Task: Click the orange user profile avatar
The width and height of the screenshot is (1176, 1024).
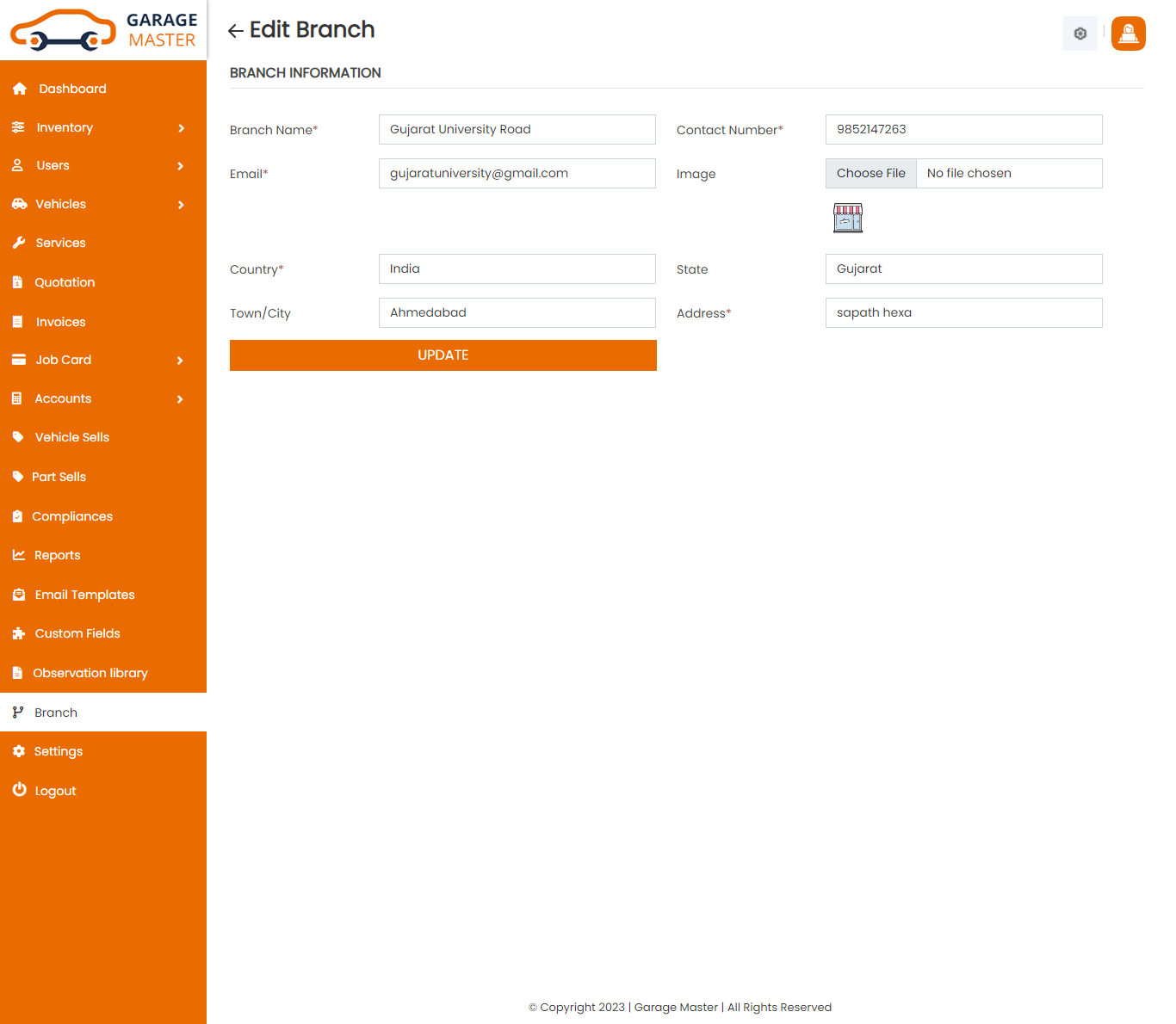Action: pos(1128,34)
